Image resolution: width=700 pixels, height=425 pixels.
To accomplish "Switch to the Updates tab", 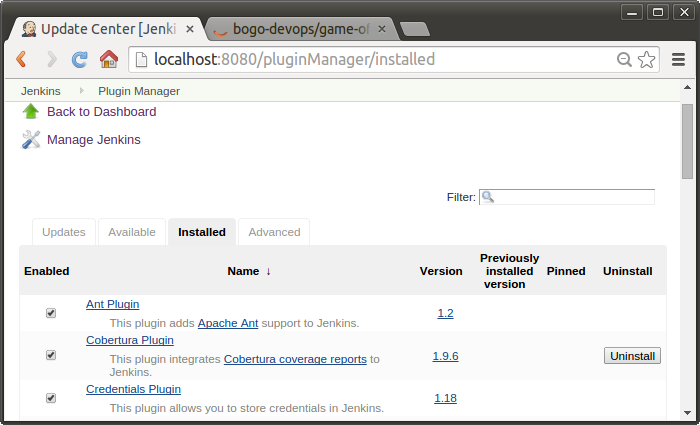I will coord(64,232).
